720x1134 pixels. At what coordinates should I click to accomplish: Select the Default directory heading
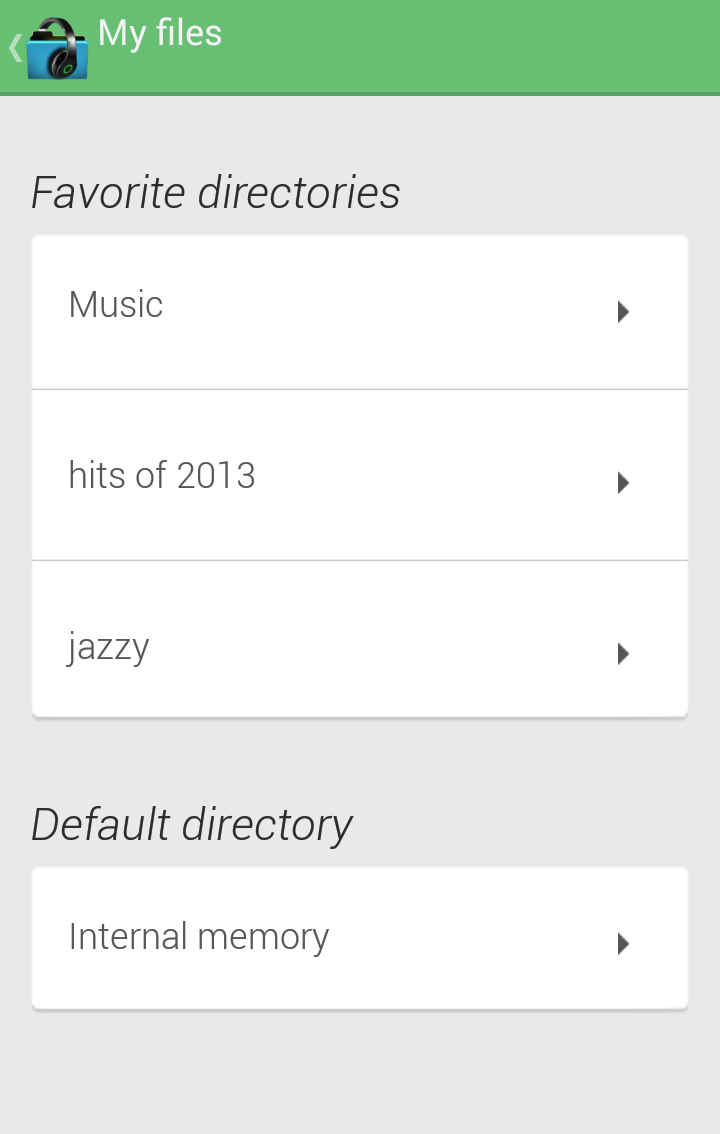192,825
